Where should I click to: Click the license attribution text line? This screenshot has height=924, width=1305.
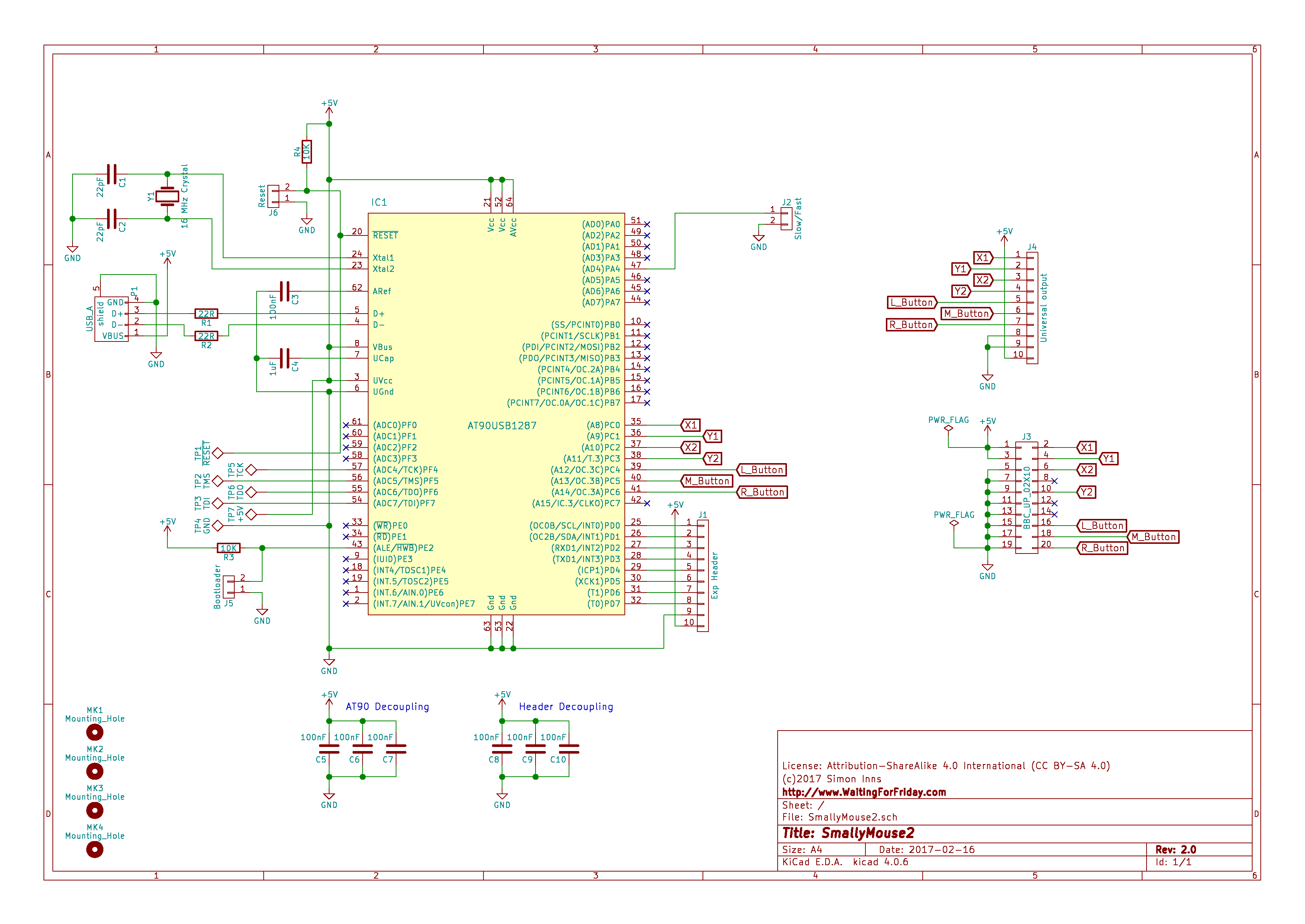tap(946, 766)
